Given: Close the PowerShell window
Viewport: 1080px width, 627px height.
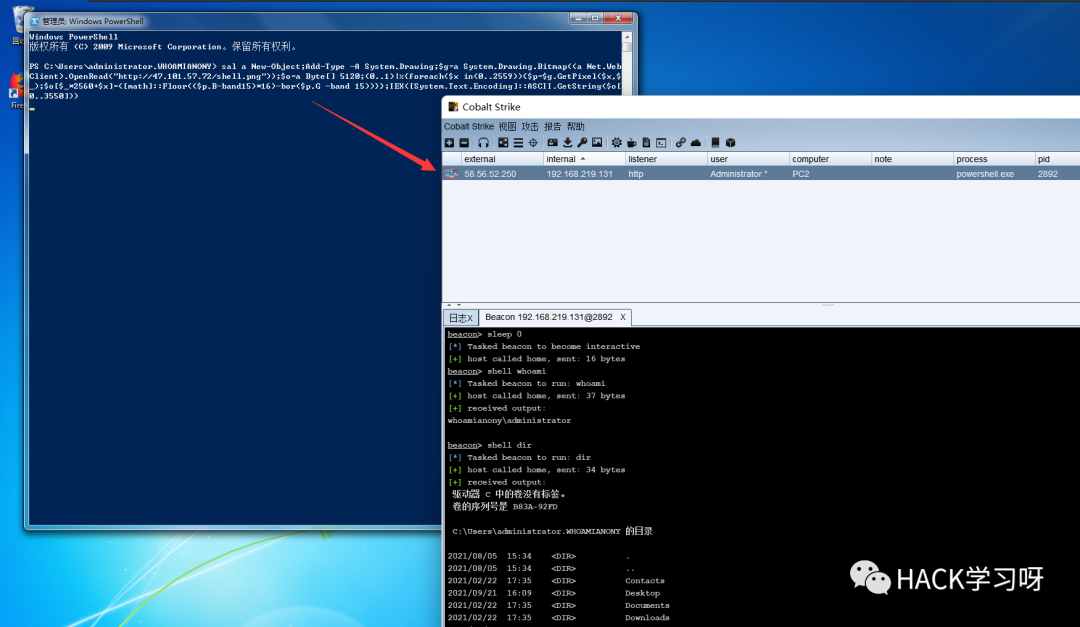Looking at the screenshot, I should click(618, 19).
